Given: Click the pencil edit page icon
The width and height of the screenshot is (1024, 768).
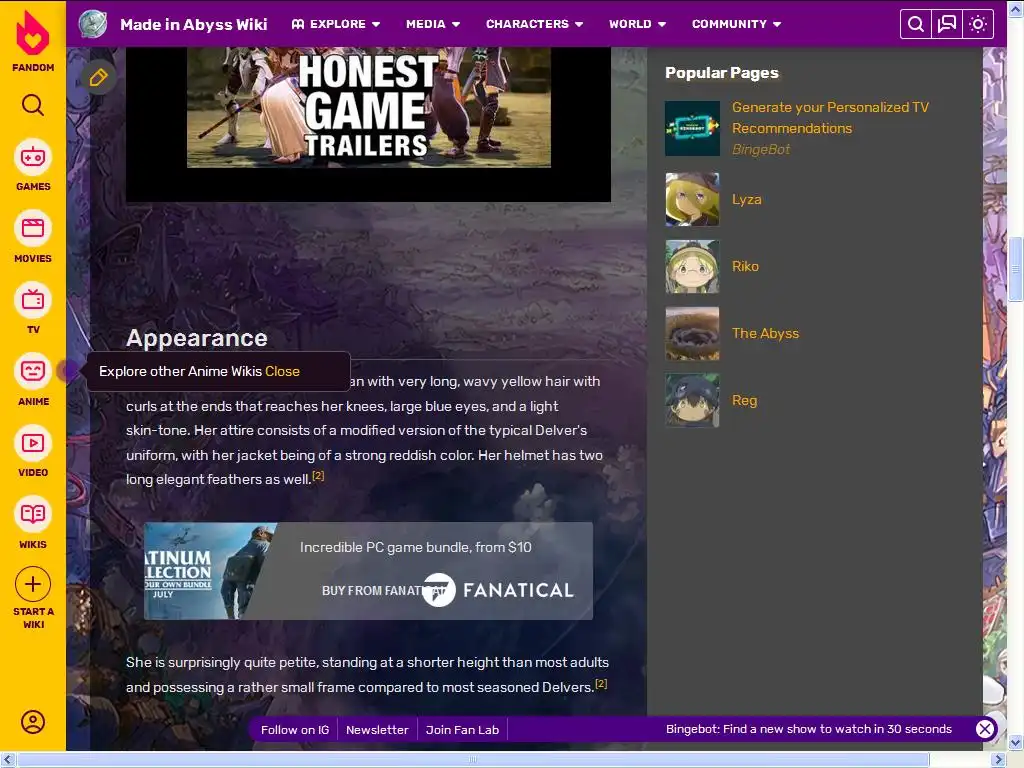Looking at the screenshot, I should [99, 78].
